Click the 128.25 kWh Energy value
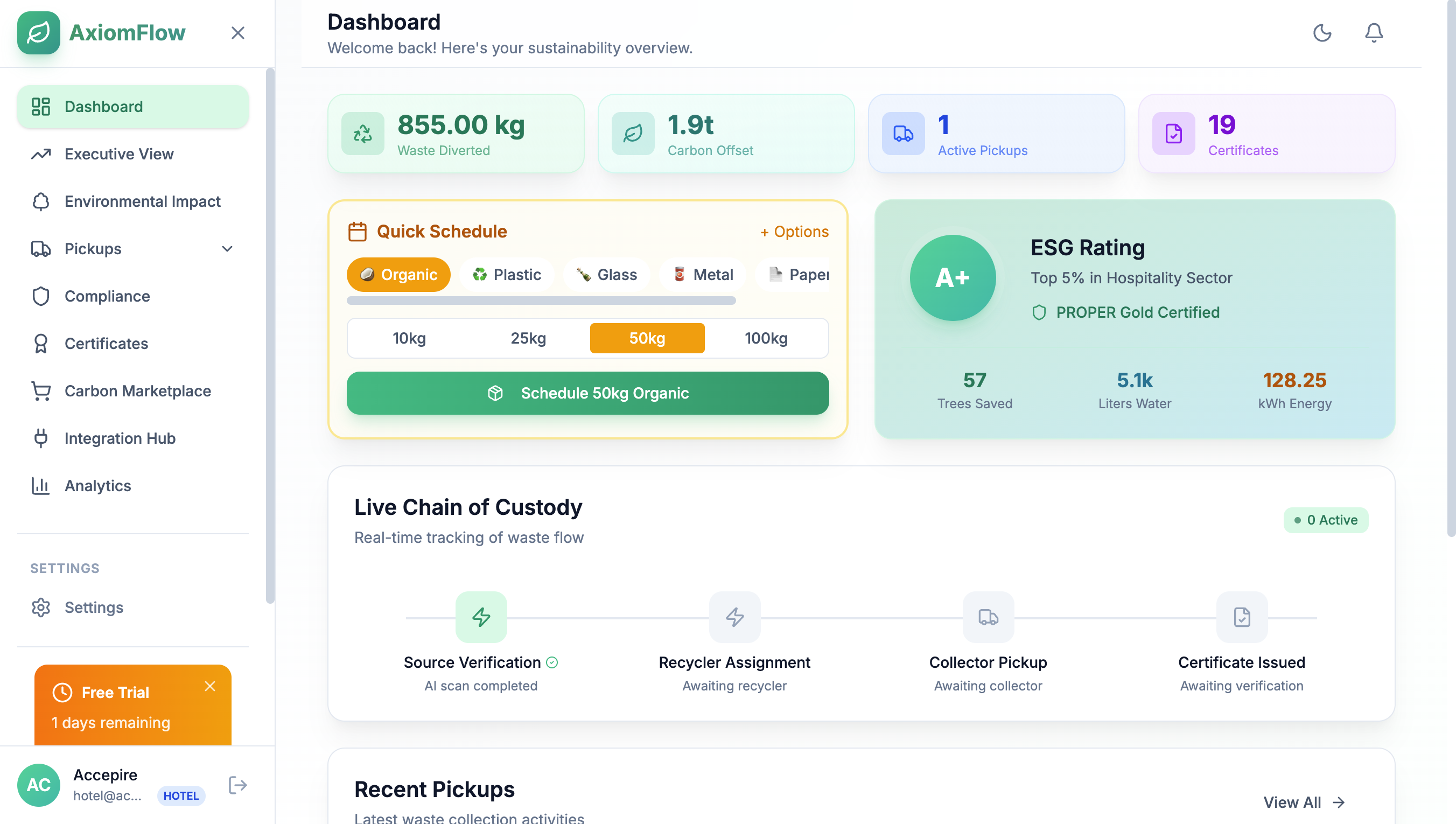This screenshot has height=824, width=1456. [1295, 381]
